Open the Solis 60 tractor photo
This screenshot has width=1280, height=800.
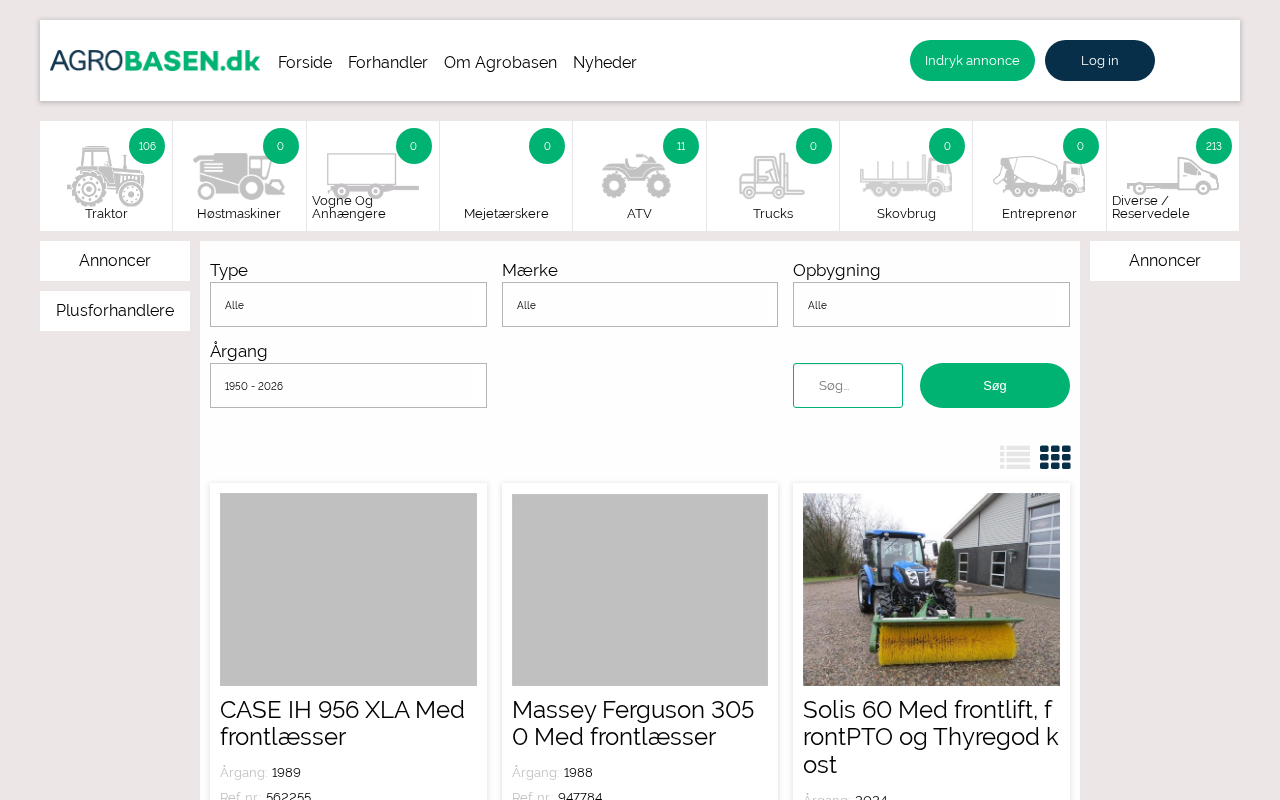coord(931,589)
